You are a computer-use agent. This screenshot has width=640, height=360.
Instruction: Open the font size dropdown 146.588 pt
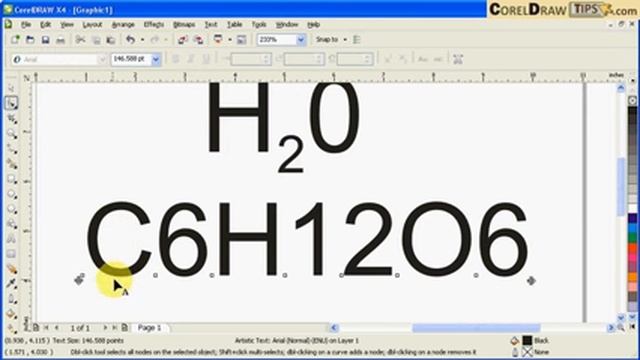(x=156, y=60)
